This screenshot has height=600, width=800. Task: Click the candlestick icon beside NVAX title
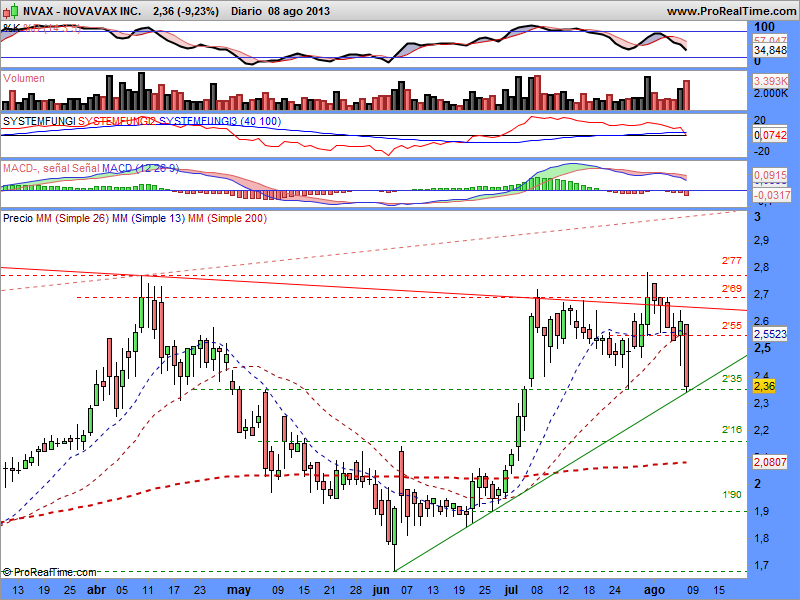point(11,10)
